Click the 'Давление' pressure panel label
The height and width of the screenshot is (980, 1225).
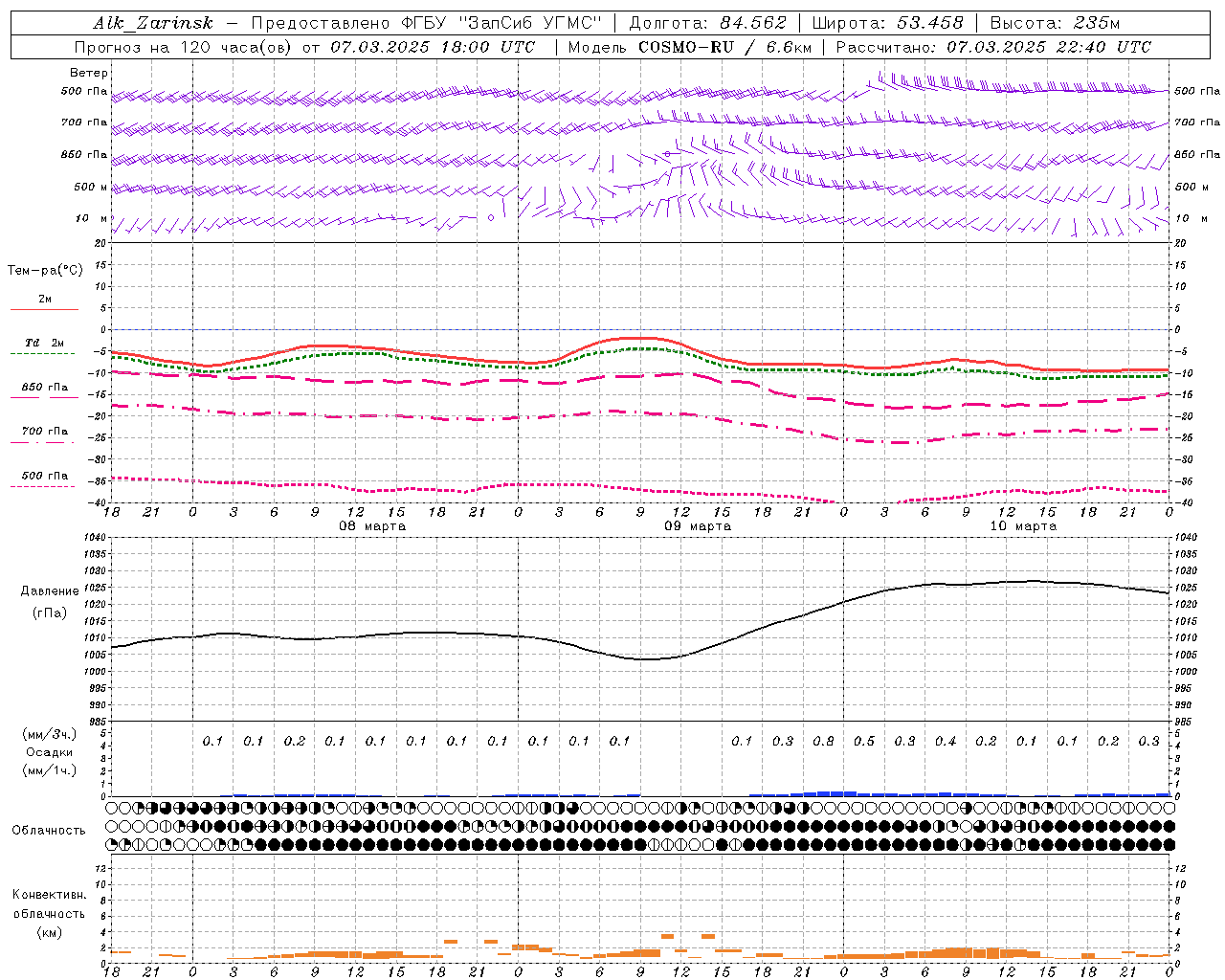[x=50, y=591]
